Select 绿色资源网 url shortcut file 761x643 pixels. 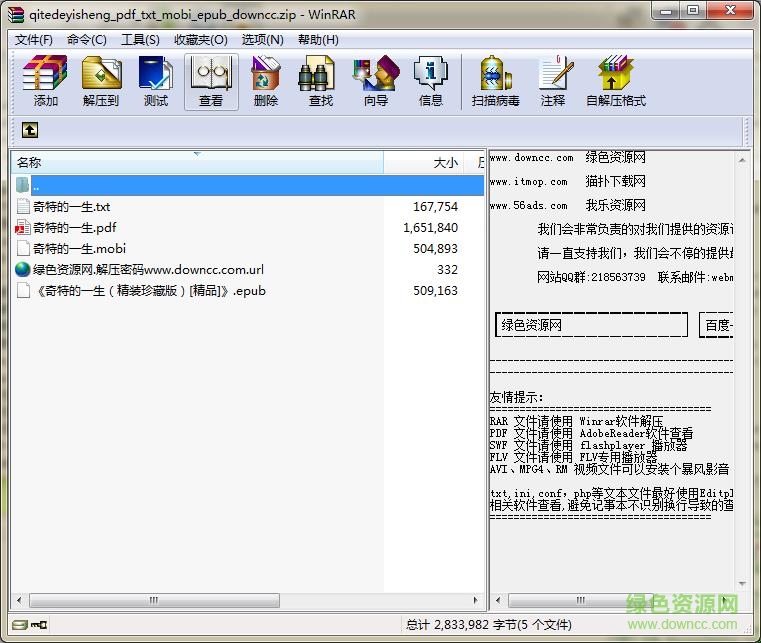pyautogui.click(x=148, y=270)
